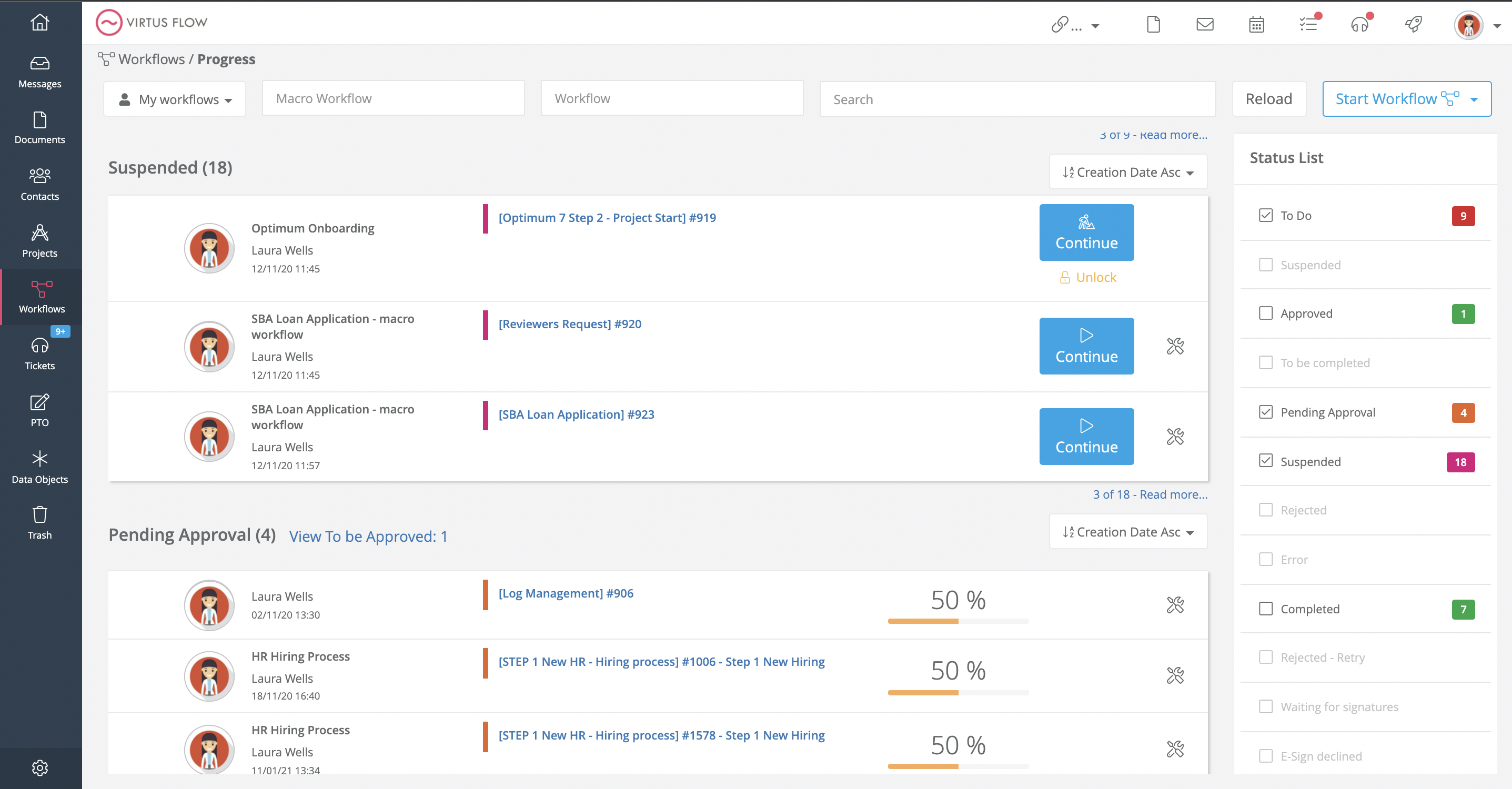The height and width of the screenshot is (789, 1512).
Task: Enable the Approved status checkbox
Action: (1265, 313)
